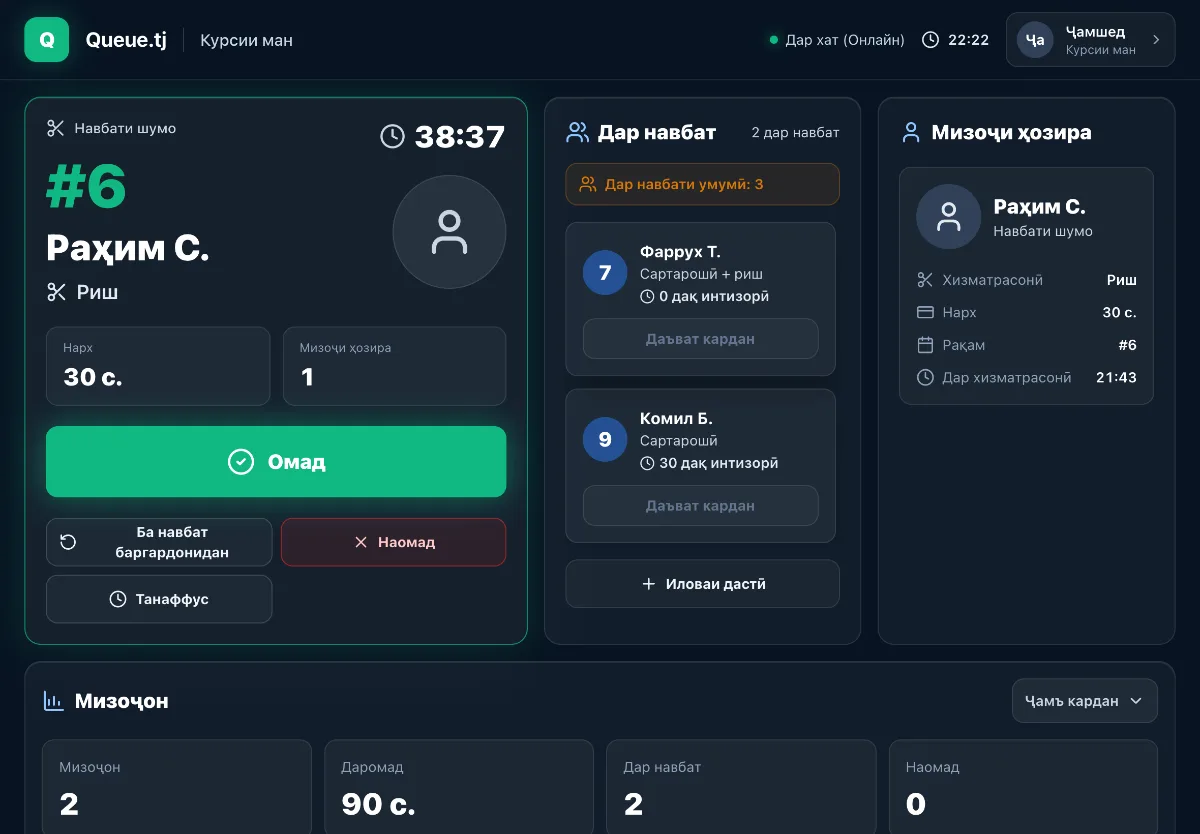Viewport: 1200px width, 834px height.
Task: Select queue number 7 badge for Фаррух Т.
Action: (x=605, y=273)
